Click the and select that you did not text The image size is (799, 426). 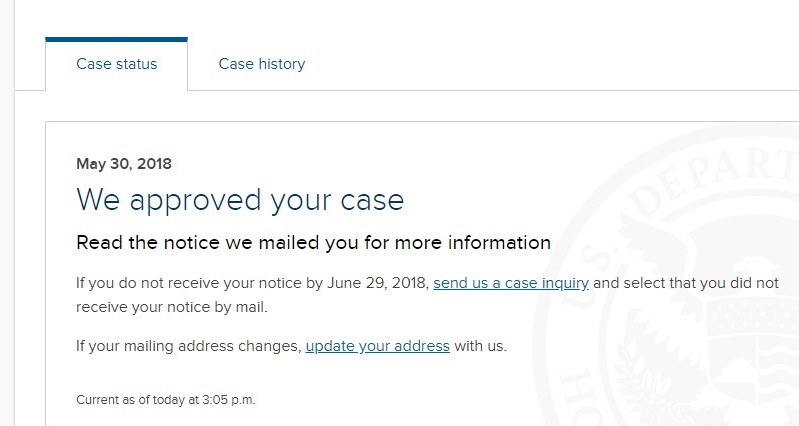coord(686,283)
